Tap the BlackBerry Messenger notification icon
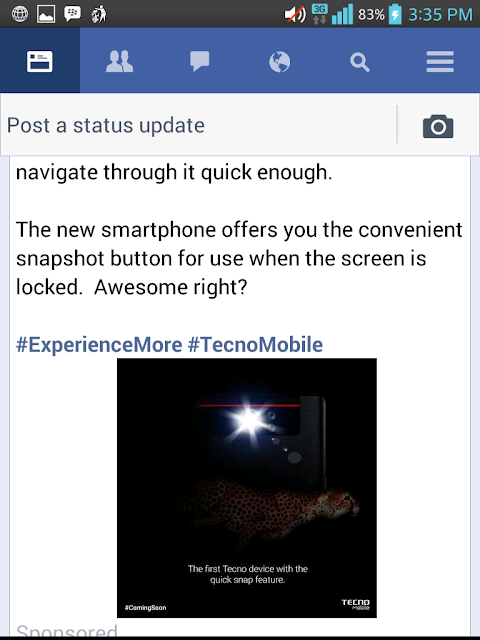Image resolution: width=480 pixels, height=640 pixels. click(72, 14)
